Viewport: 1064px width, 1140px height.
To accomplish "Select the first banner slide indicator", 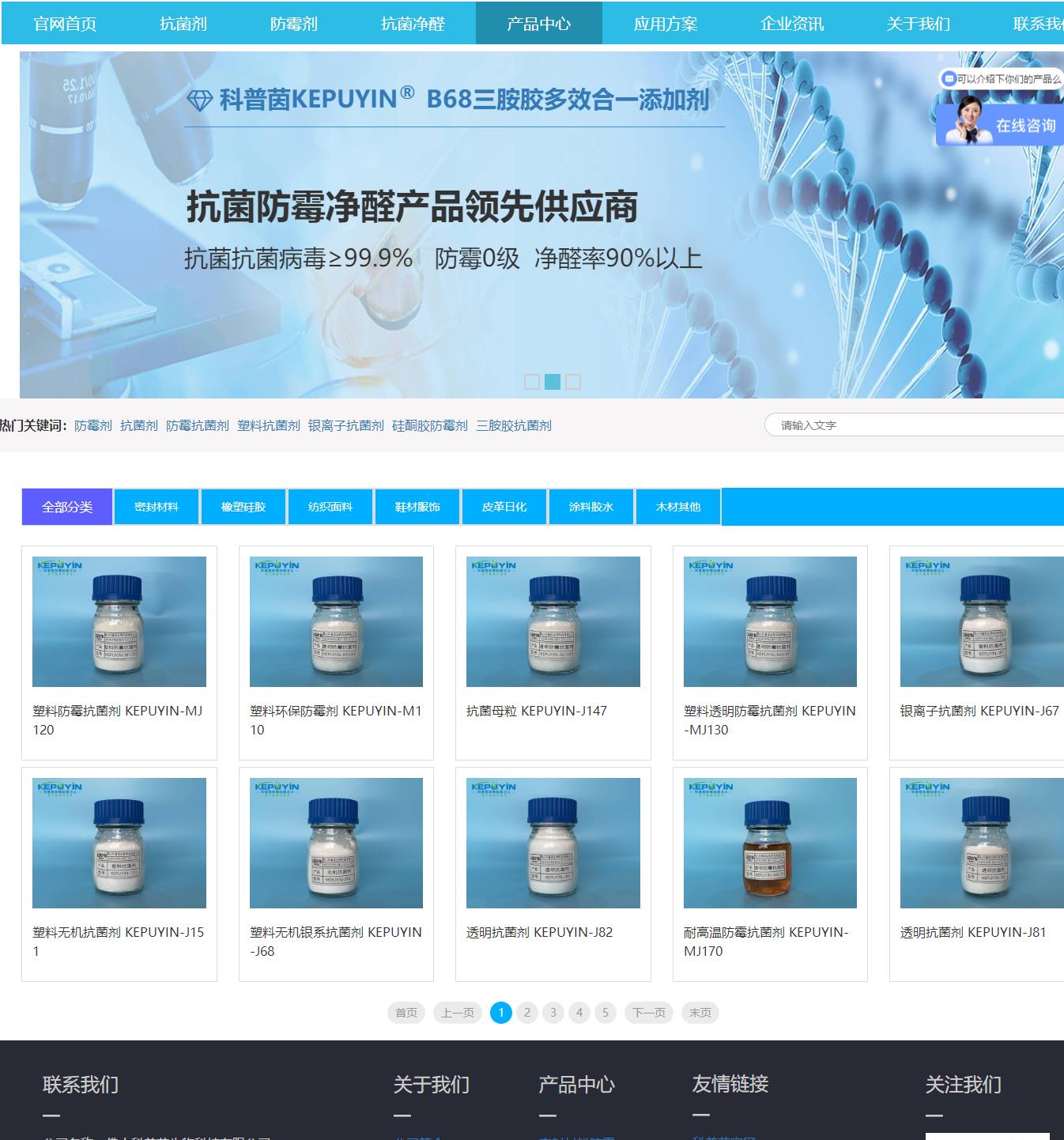I will click(532, 382).
